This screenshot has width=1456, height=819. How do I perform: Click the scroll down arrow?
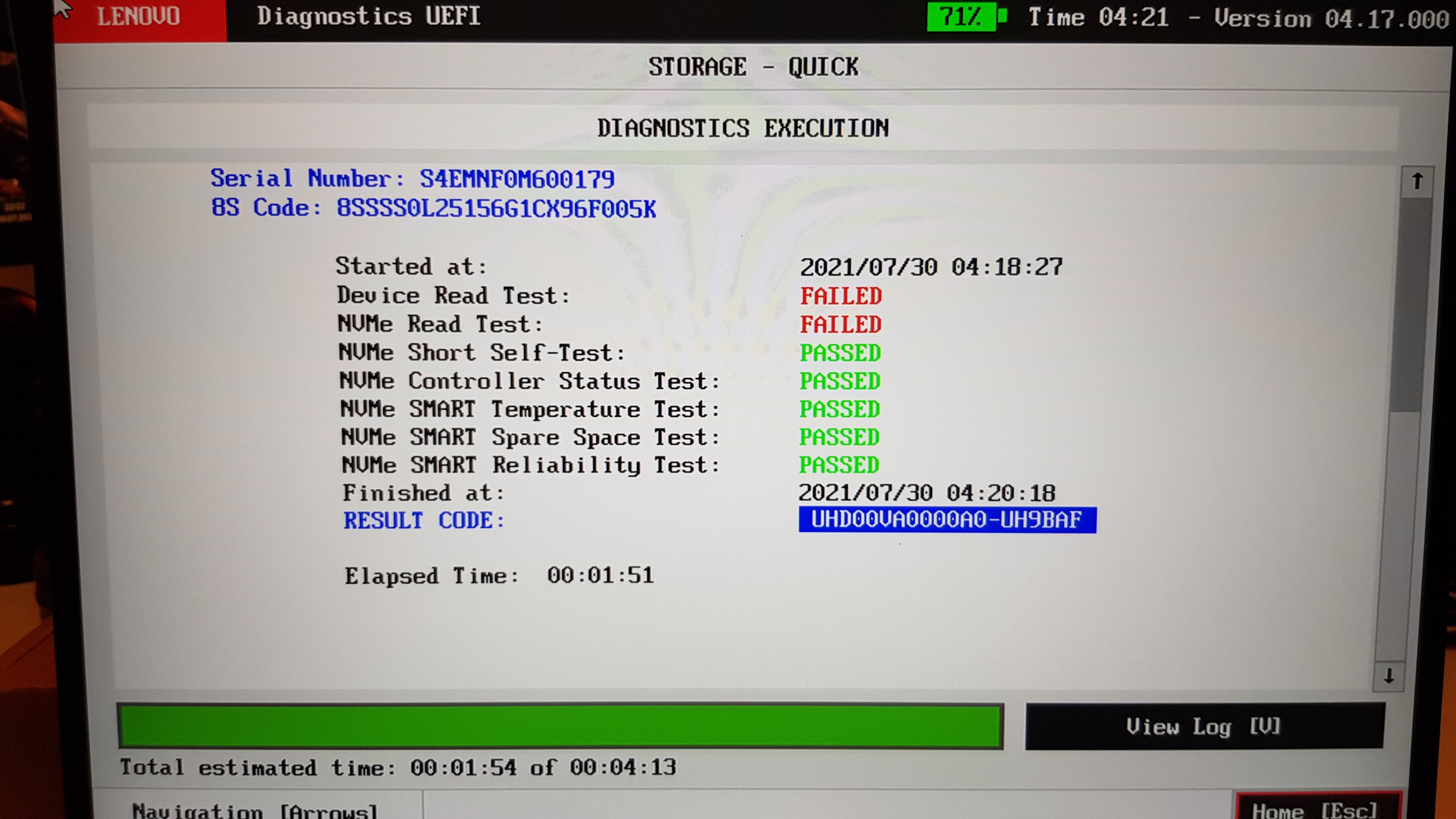coord(1389,676)
